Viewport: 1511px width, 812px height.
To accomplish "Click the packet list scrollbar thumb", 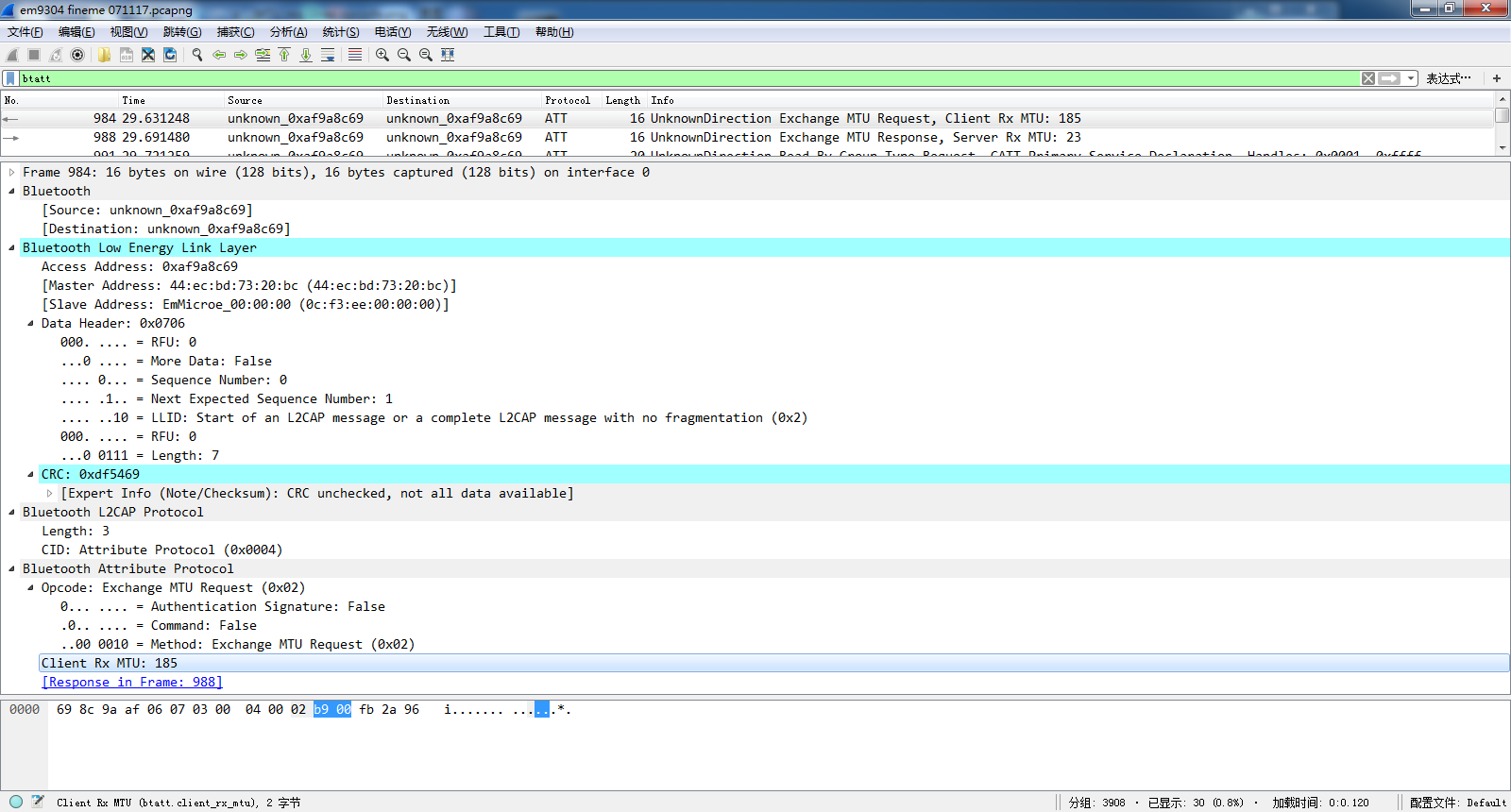I will click(x=1502, y=115).
